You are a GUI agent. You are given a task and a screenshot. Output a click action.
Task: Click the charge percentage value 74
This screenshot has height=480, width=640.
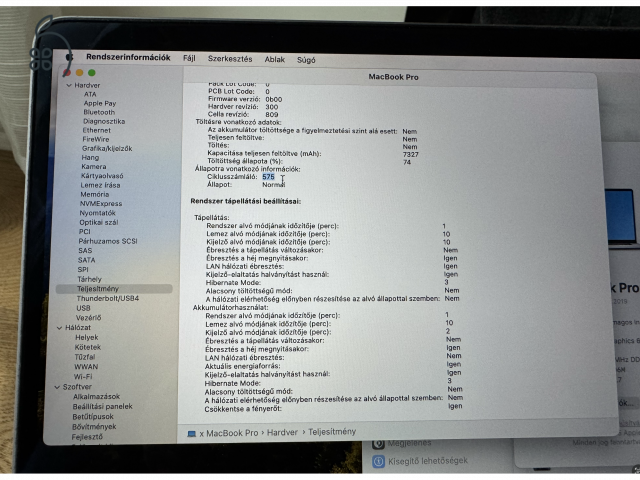coord(407,162)
